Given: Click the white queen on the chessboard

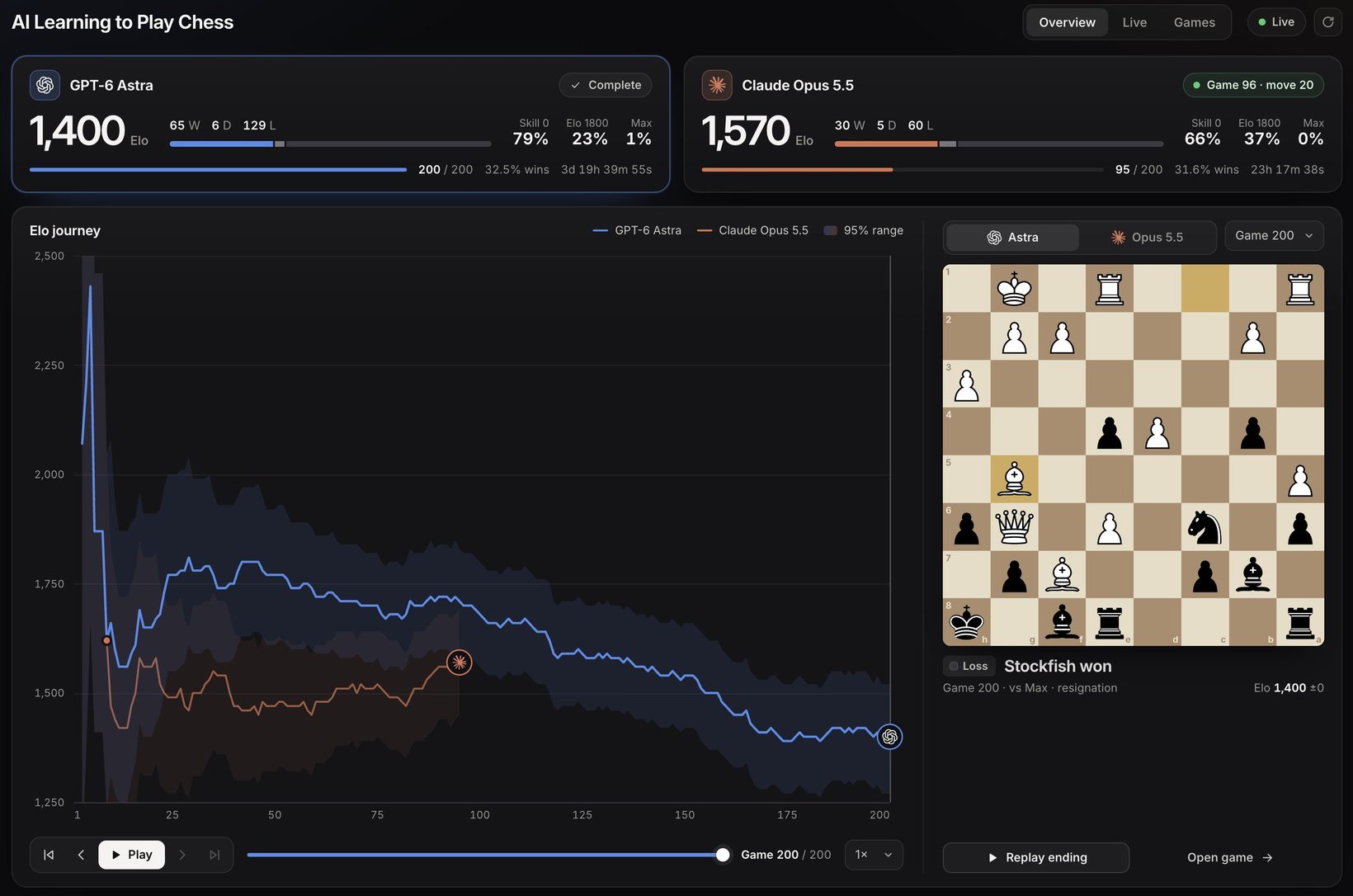Looking at the screenshot, I should pos(1014,526).
